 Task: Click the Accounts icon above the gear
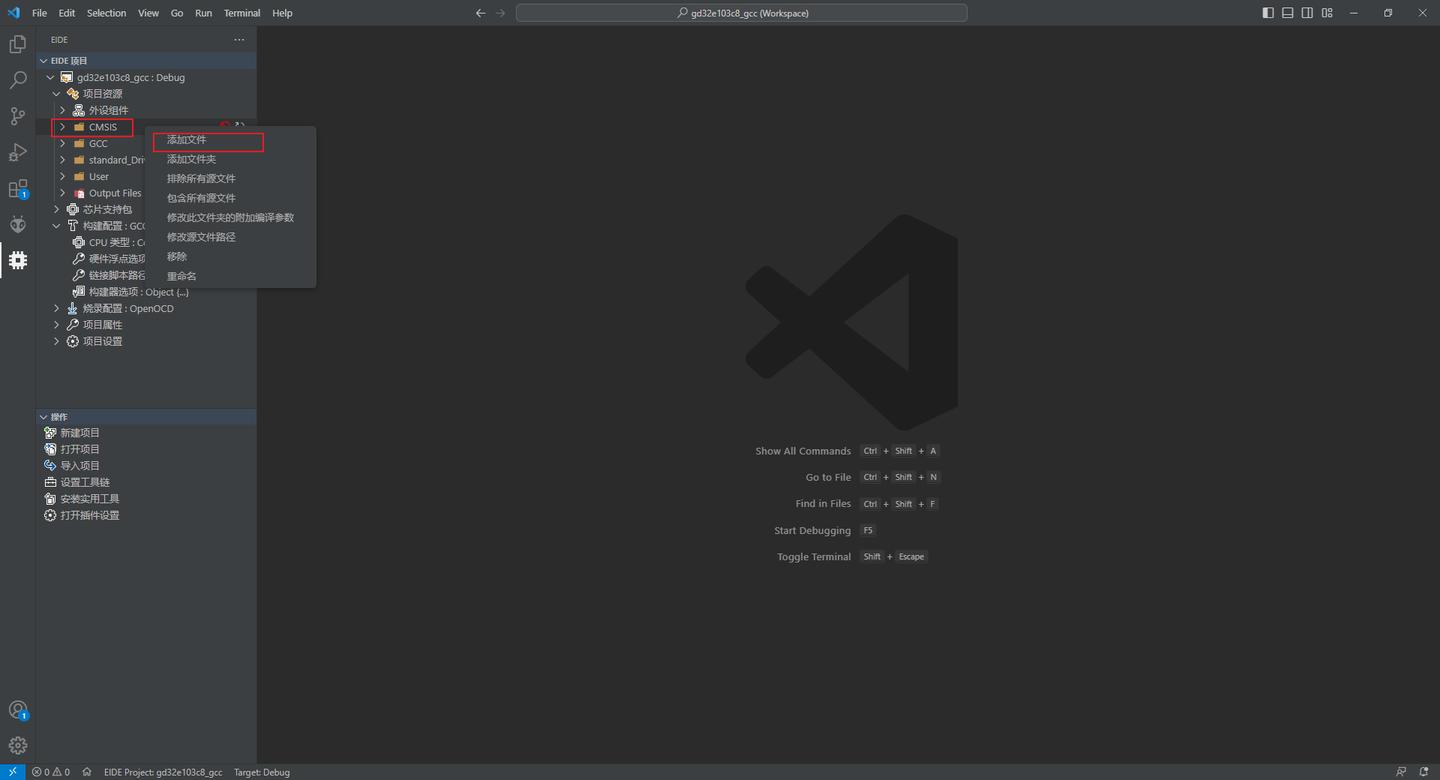[17, 709]
